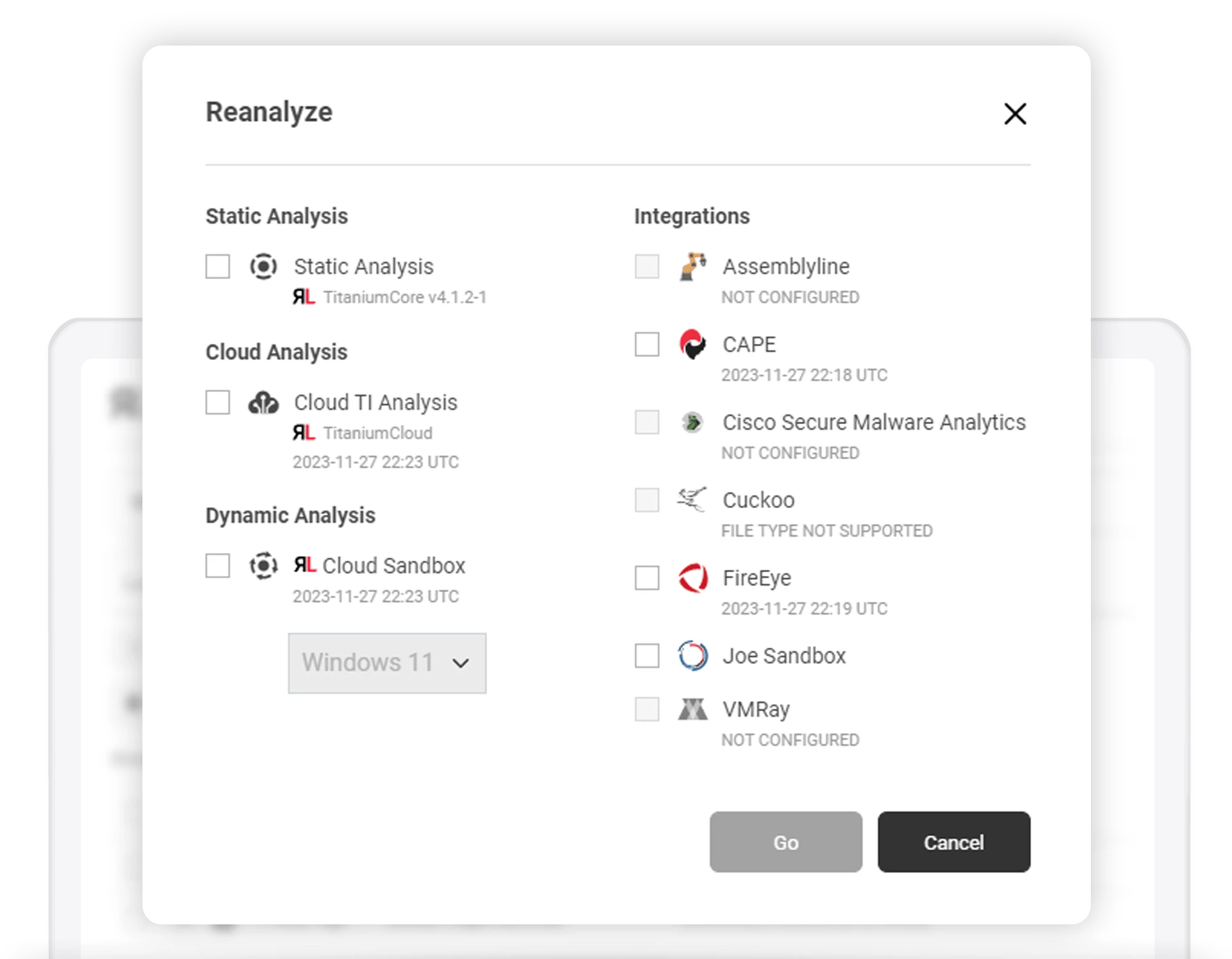Toggle the VMRay checkbox

coord(647,709)
